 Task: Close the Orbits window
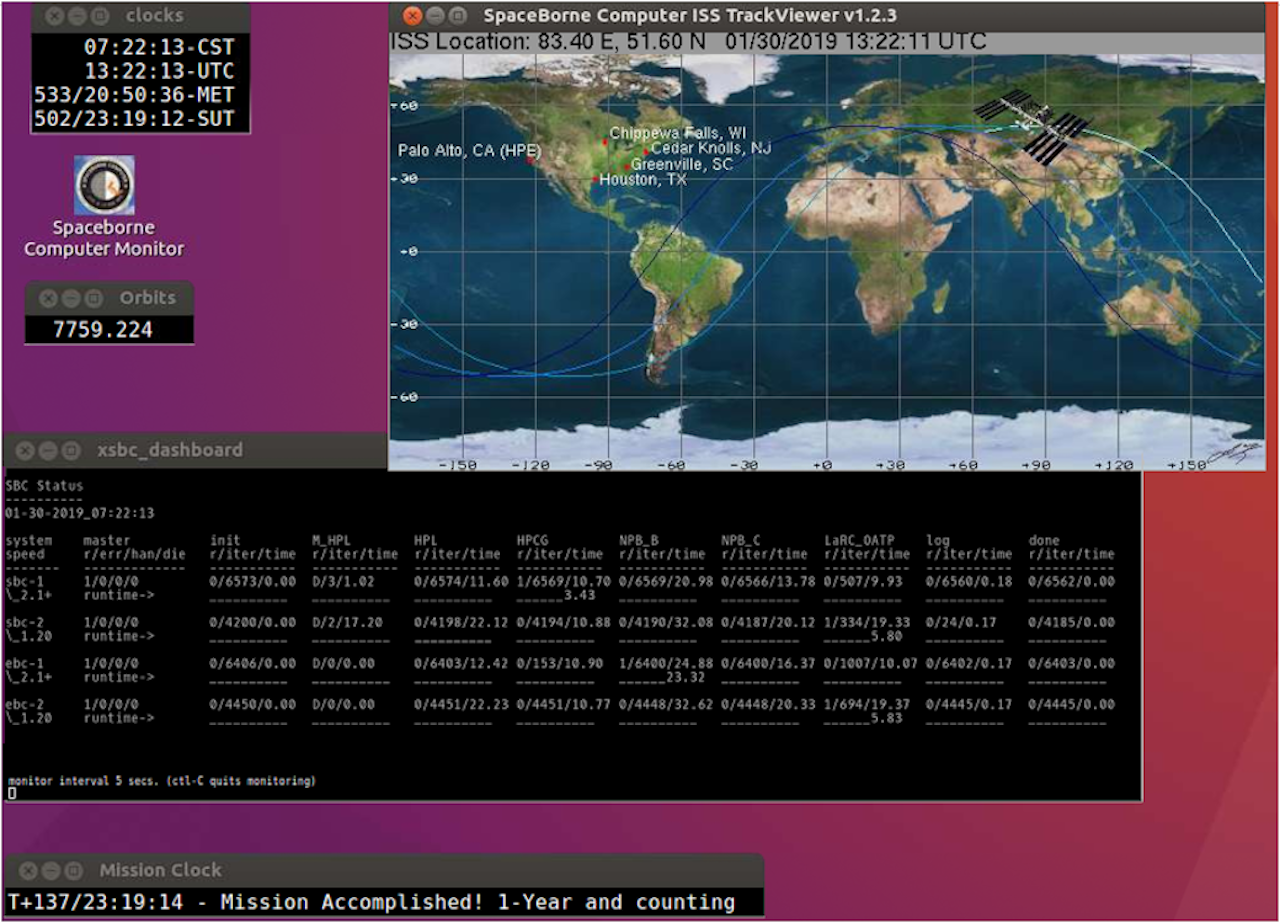tap(48, 298)
